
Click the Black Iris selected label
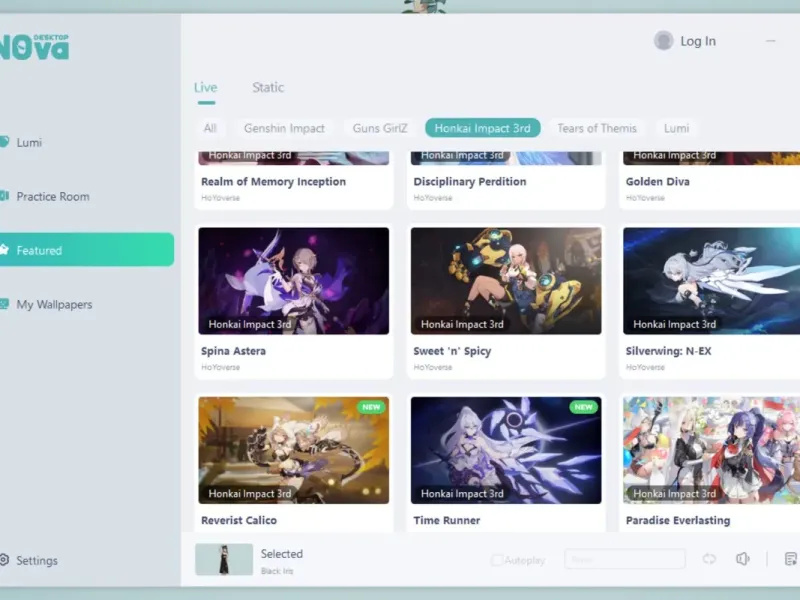click(x=277, y=571)
